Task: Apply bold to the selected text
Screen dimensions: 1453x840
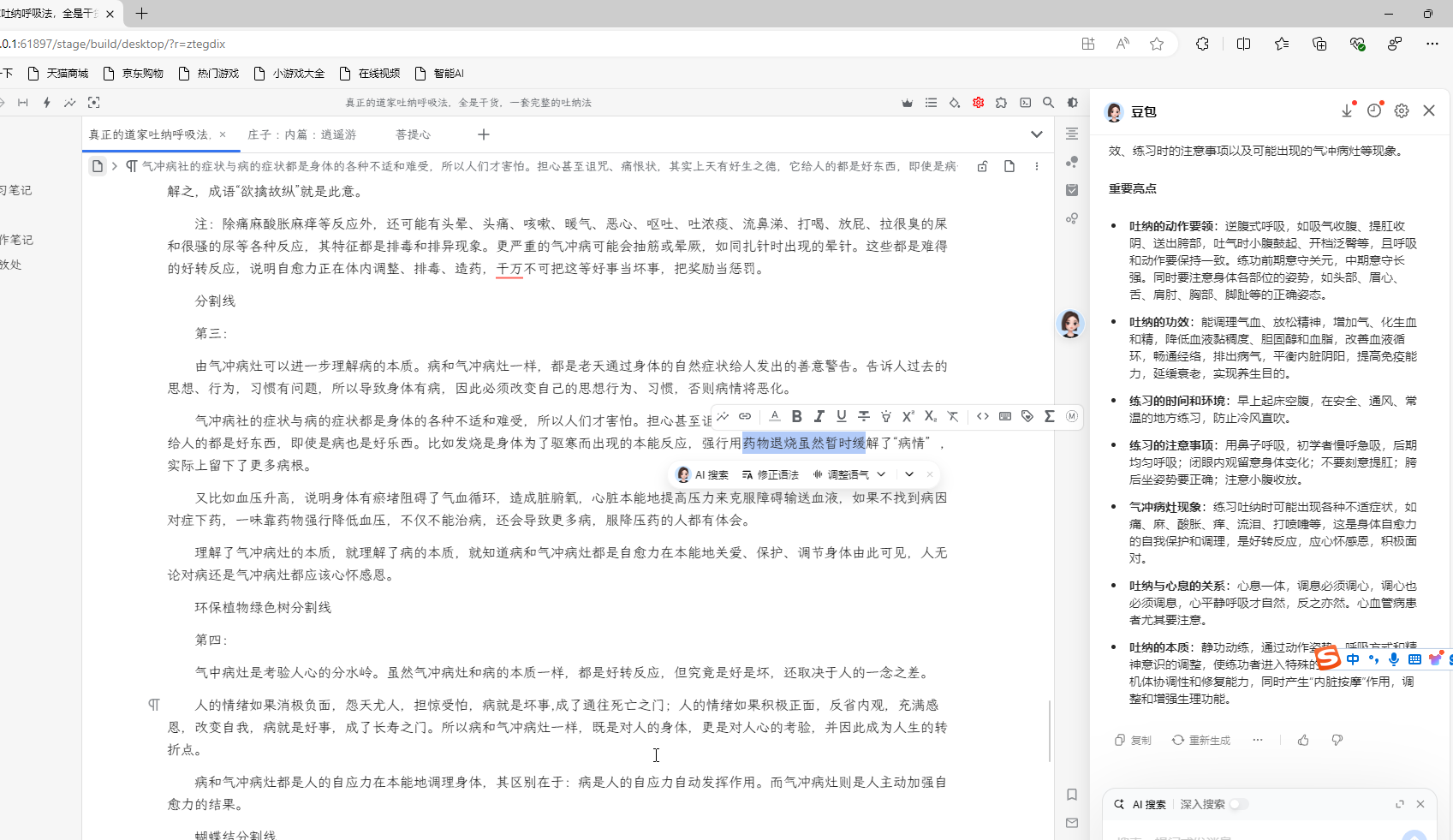Action: (796, 416)
